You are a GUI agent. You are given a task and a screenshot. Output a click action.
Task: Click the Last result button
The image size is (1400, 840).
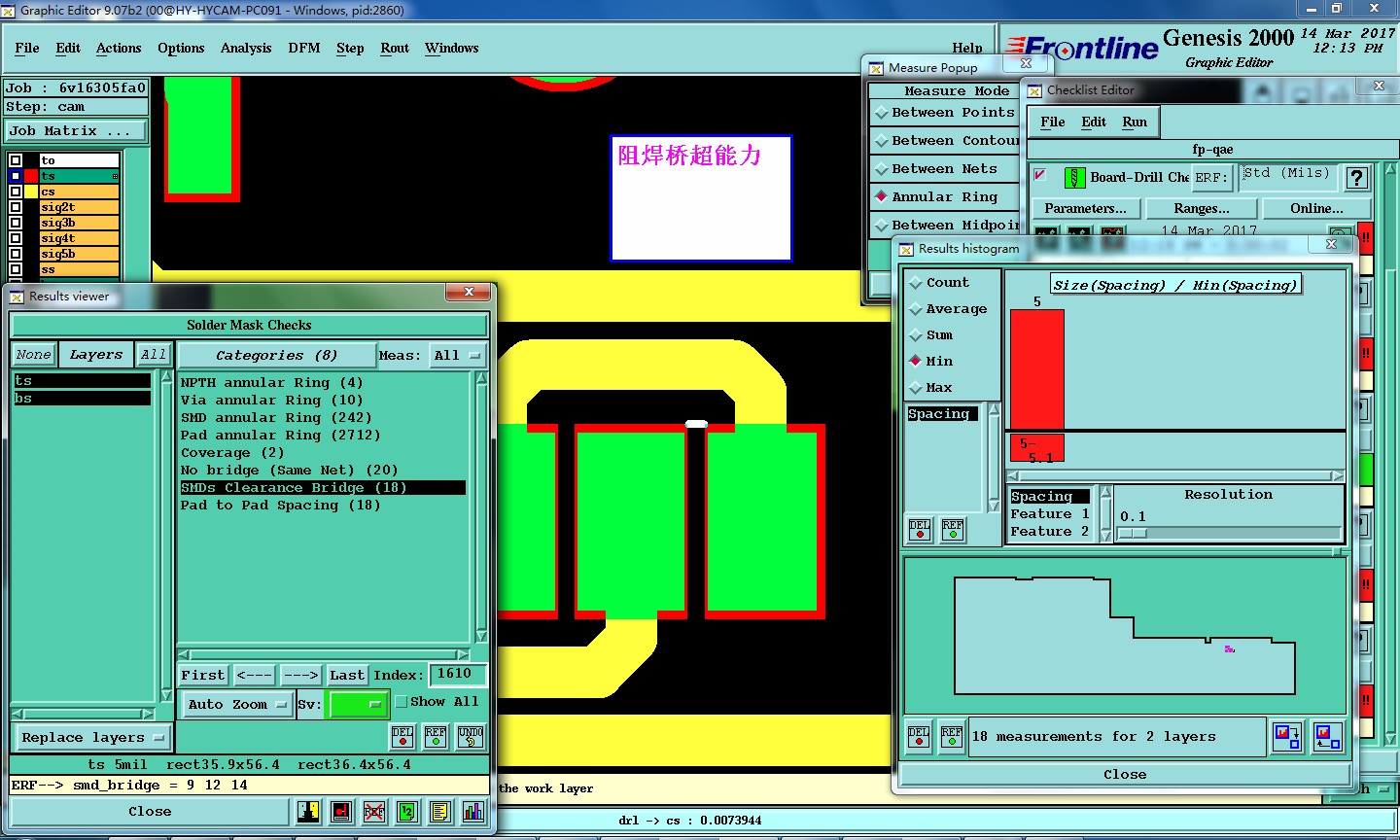347,676
